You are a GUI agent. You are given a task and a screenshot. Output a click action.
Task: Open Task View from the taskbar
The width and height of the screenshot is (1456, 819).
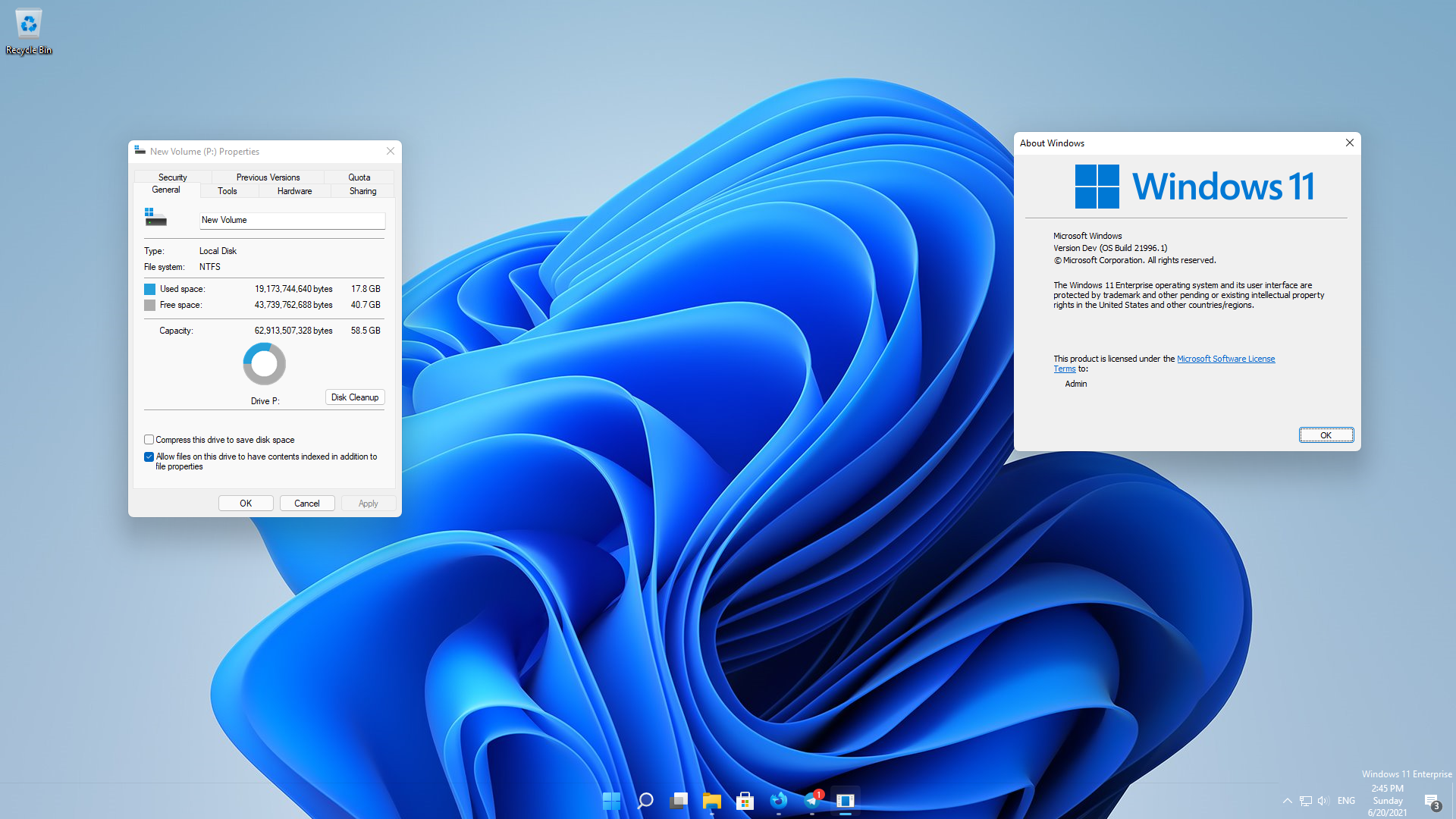(x=679, y=801)
